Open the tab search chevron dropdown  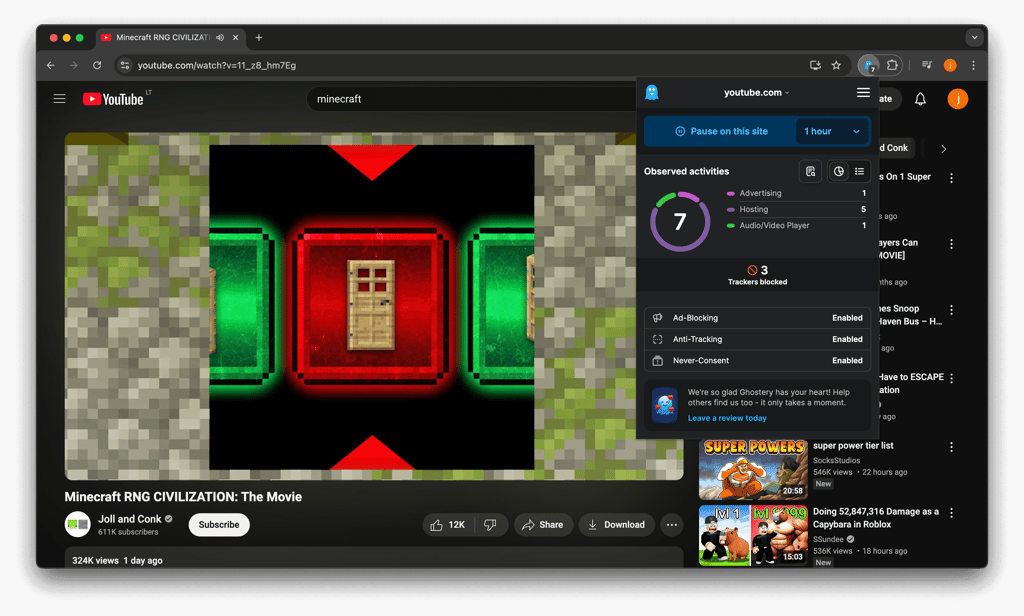click(974, 38)
